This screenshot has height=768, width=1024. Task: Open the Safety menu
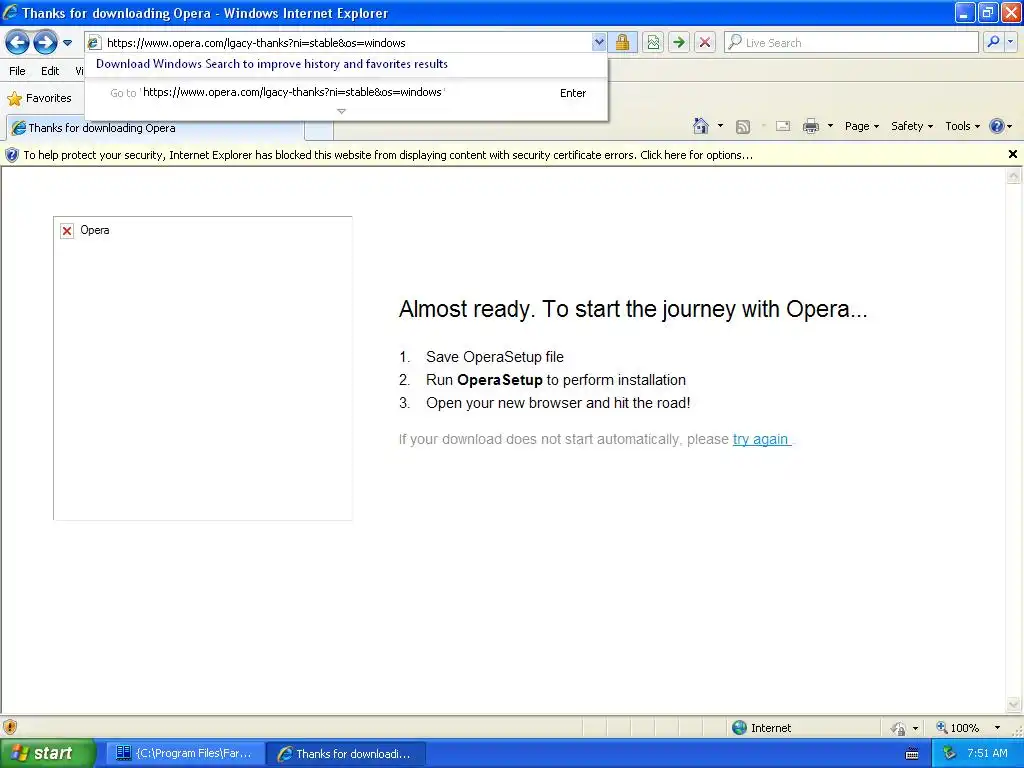912,127
